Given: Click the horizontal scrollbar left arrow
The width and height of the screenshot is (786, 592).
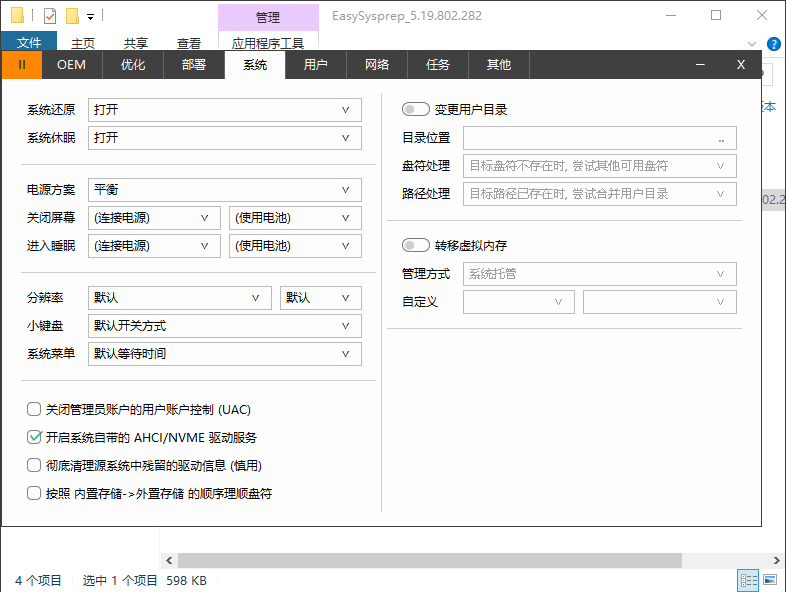Looking at the screenshot, I should coord(169,561).
